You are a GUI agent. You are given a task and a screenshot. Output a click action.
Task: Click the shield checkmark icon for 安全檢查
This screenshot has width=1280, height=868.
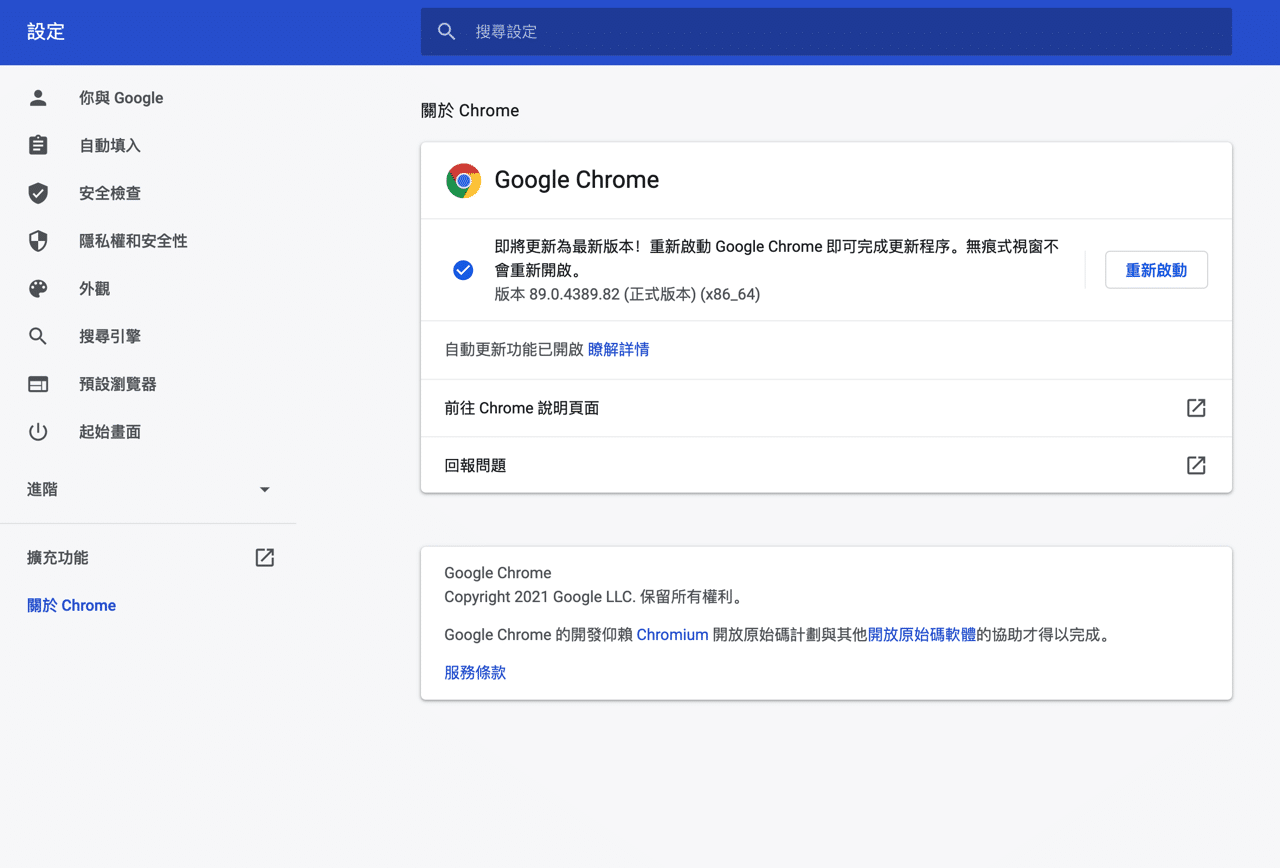[x=38, y=193]
